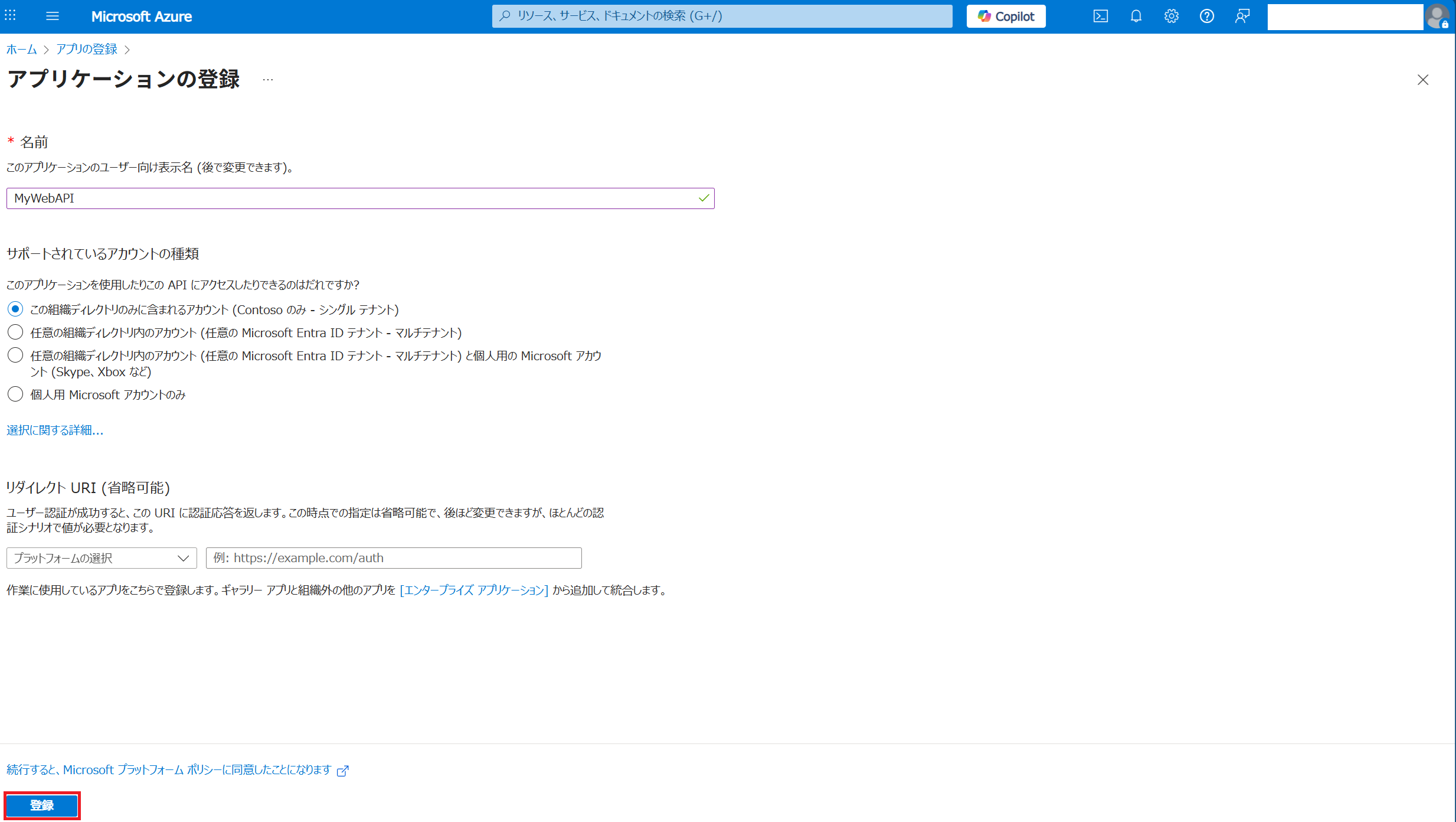Select personal Microsoft accounts only option
Image resolution: width=1456 pixels, height=822 pixels.
[15, 394]
